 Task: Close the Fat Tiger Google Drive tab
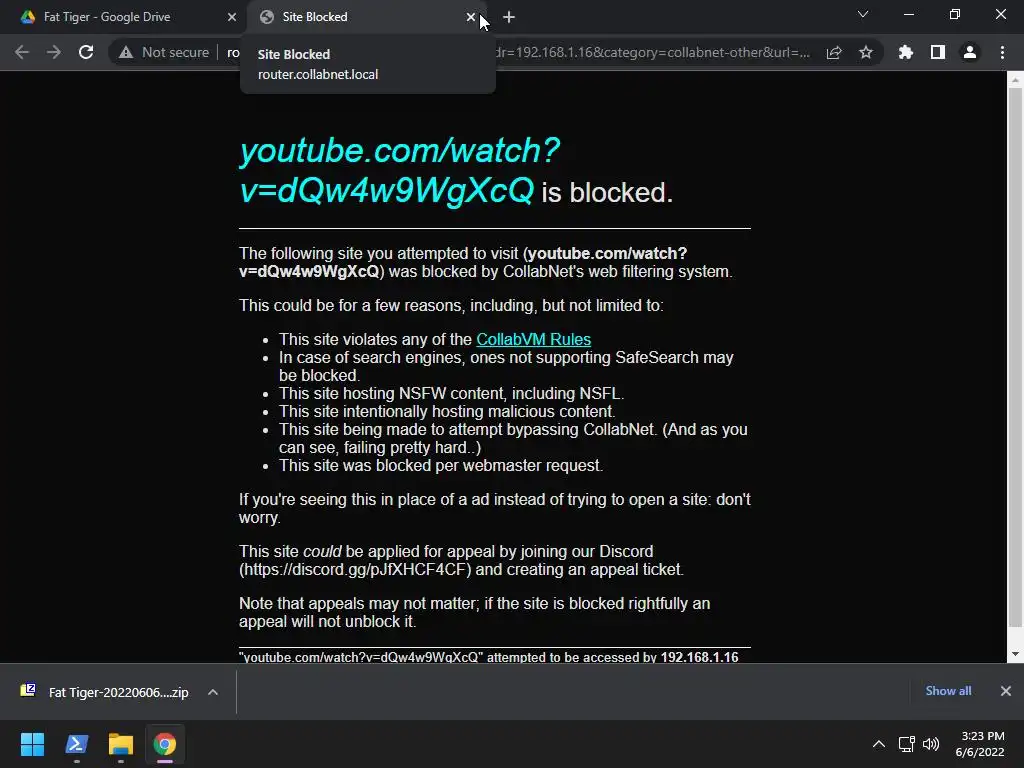pyautogui.click(x=232, y=17)
